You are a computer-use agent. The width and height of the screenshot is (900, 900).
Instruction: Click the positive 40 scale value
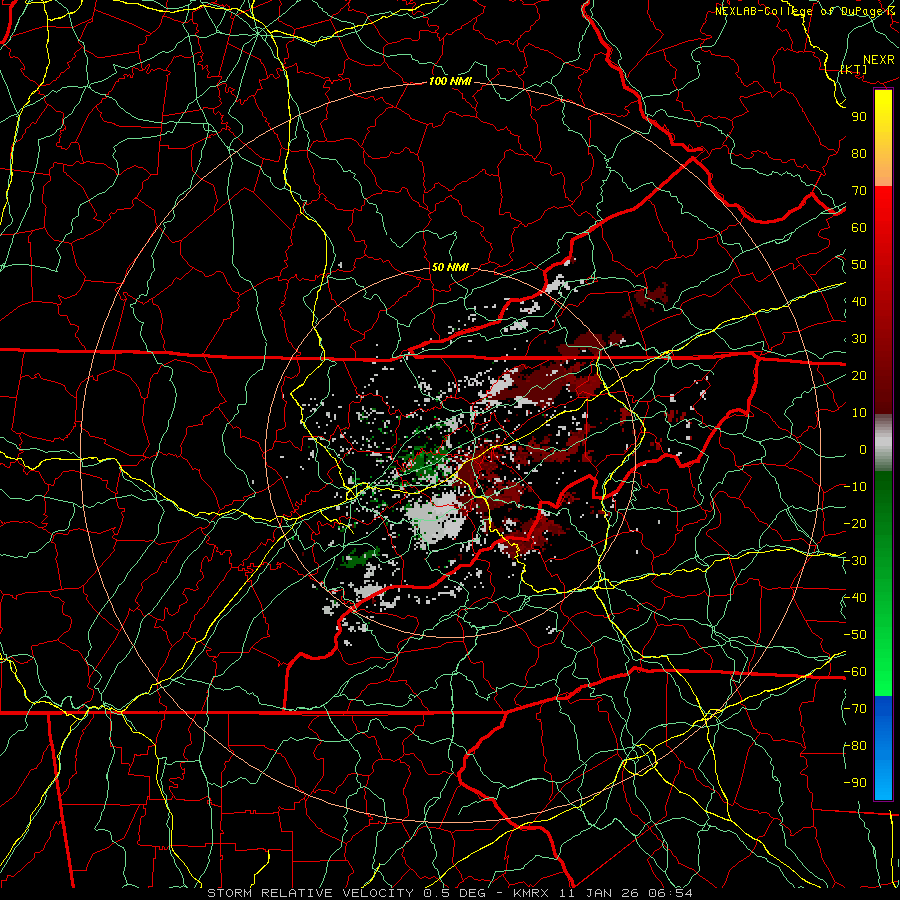tap(859, 301)
